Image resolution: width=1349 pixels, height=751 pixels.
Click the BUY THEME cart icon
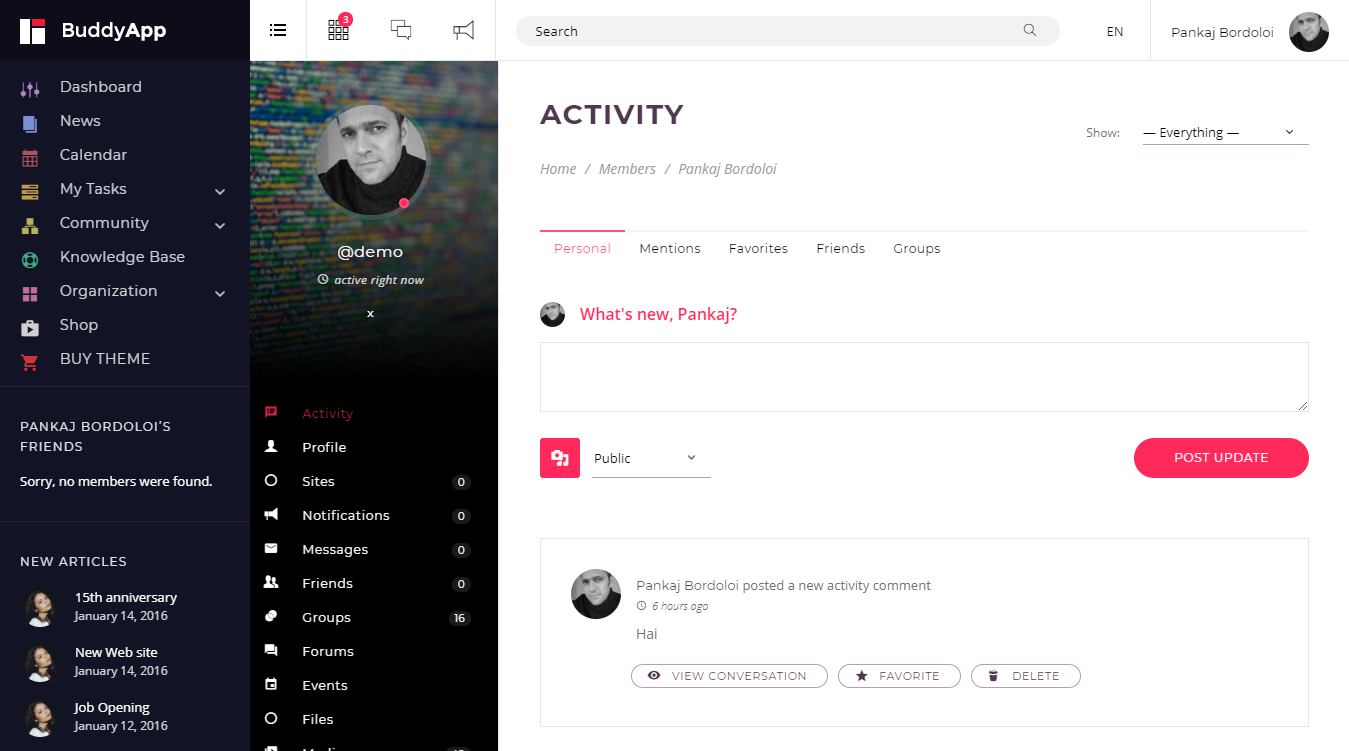pyautogui.click(x=30, y=360)
